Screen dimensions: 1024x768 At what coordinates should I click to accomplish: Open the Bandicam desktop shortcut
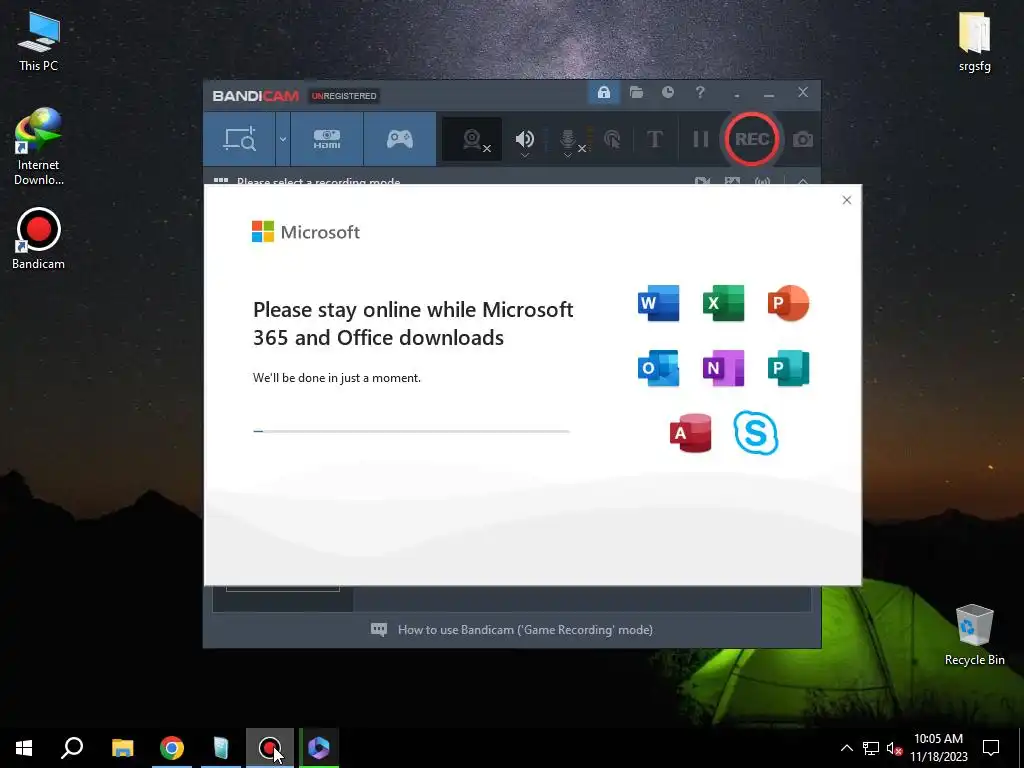pyautogui.click(x=38, y=238)
